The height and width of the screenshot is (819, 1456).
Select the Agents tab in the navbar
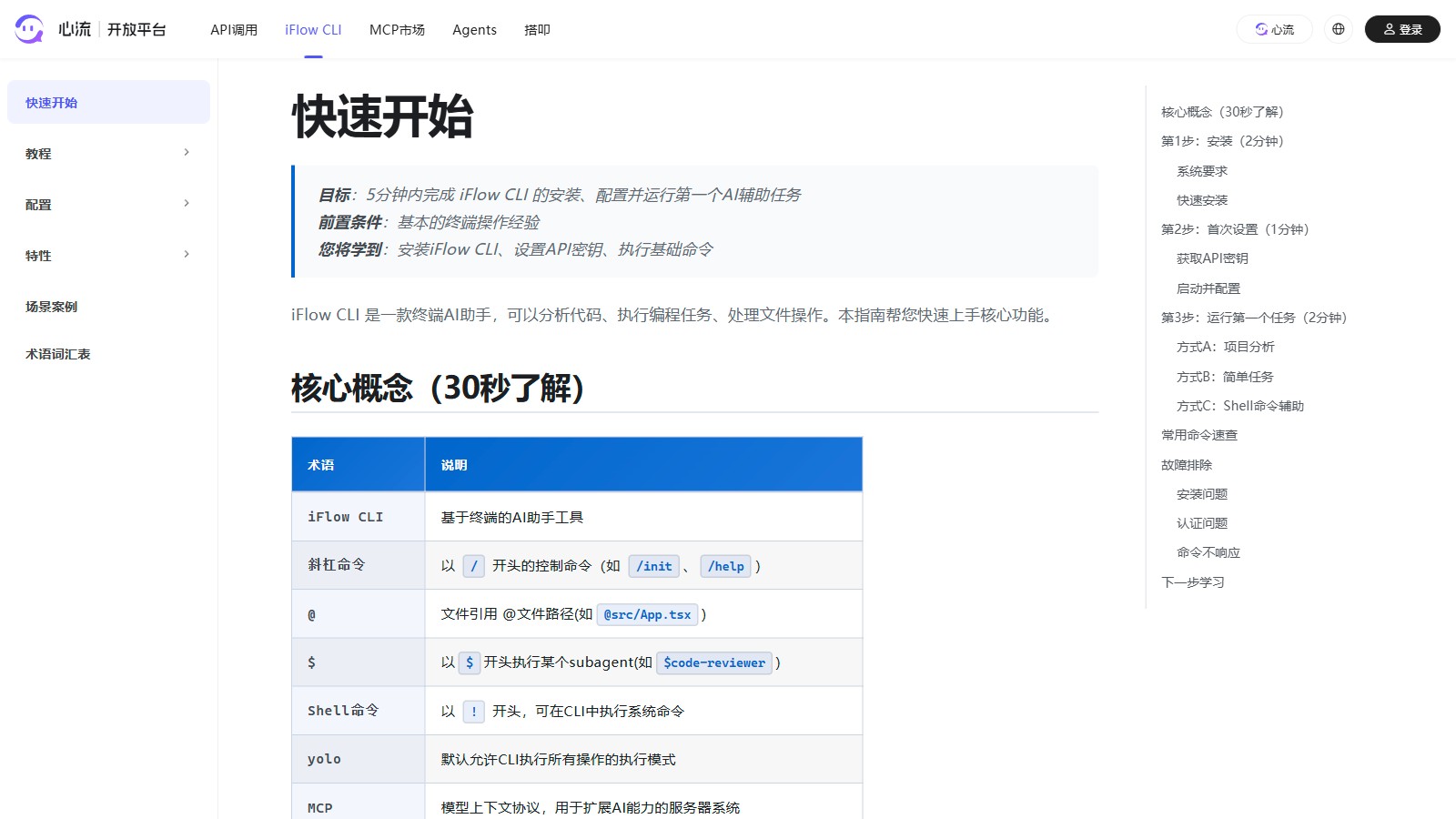(474, 29)
